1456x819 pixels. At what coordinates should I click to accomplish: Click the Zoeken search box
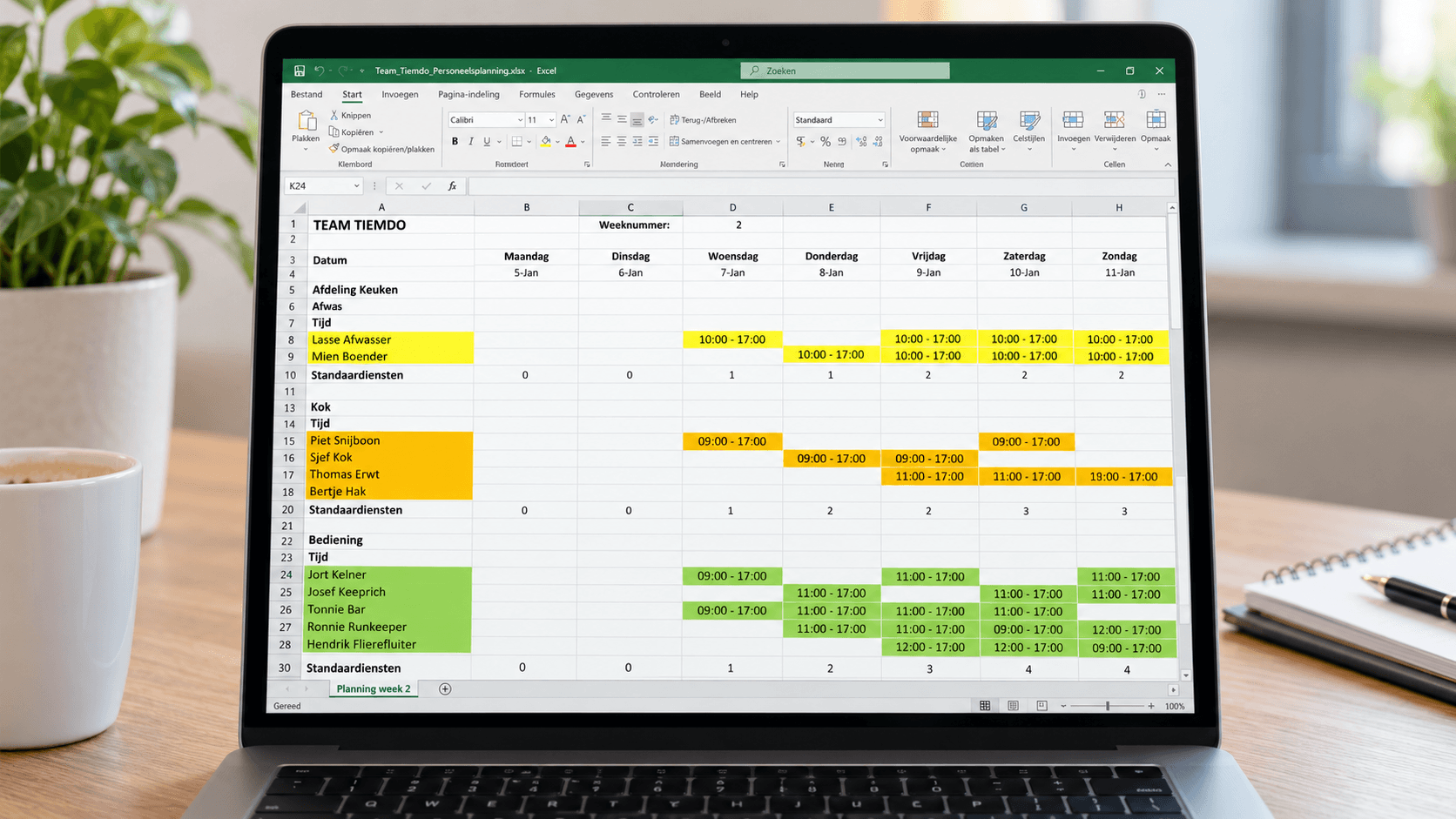[x=846, y=70]
